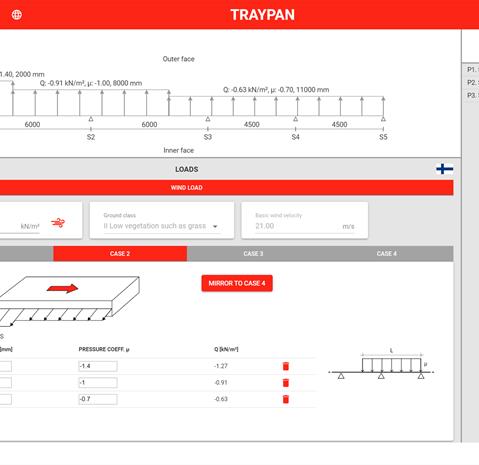Click the wind pressure kN/m² field
The height and width of the screenshot is (465, 479).
click(x=20, y=226)
